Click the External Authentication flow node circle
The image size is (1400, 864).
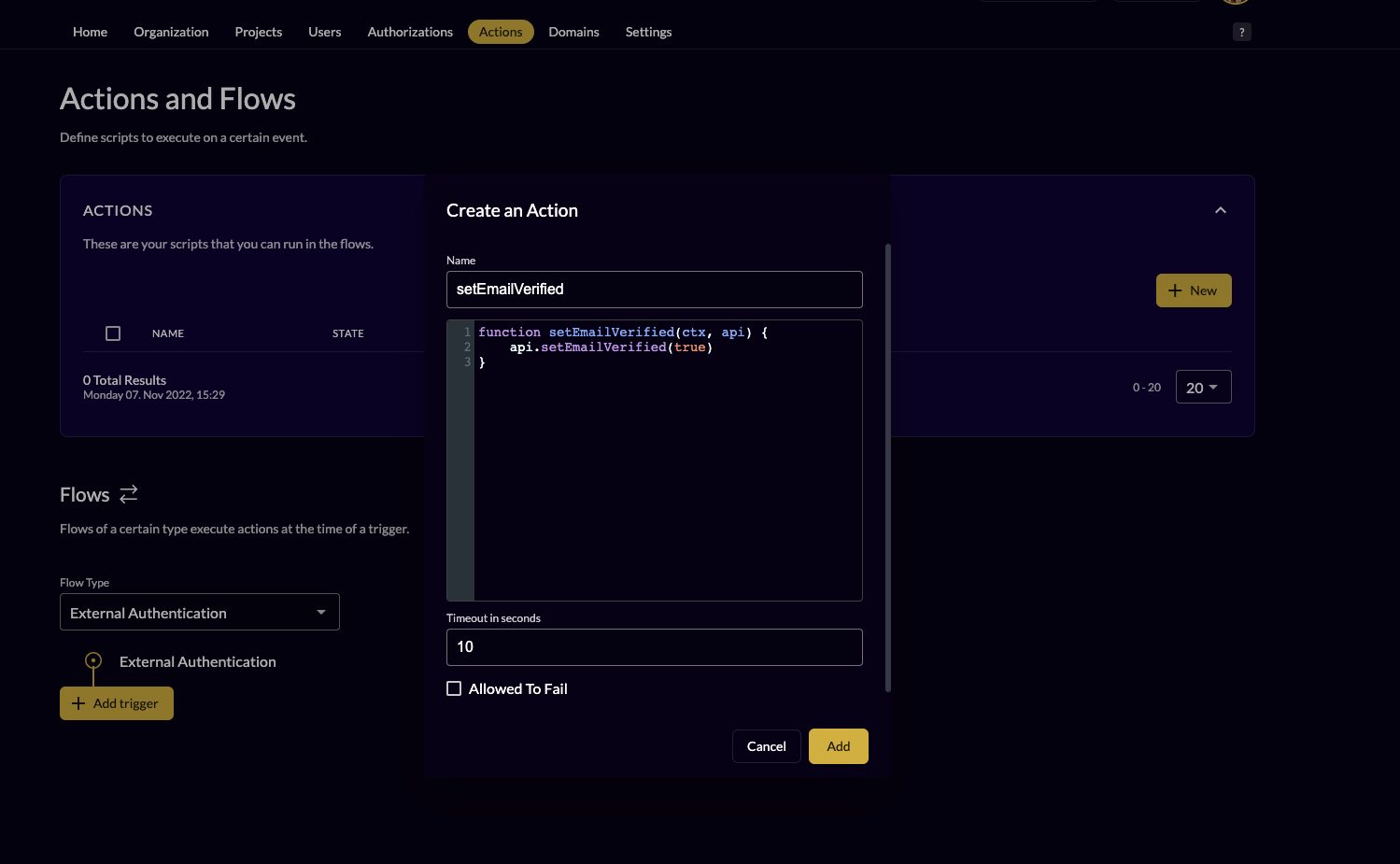point(93,660)
